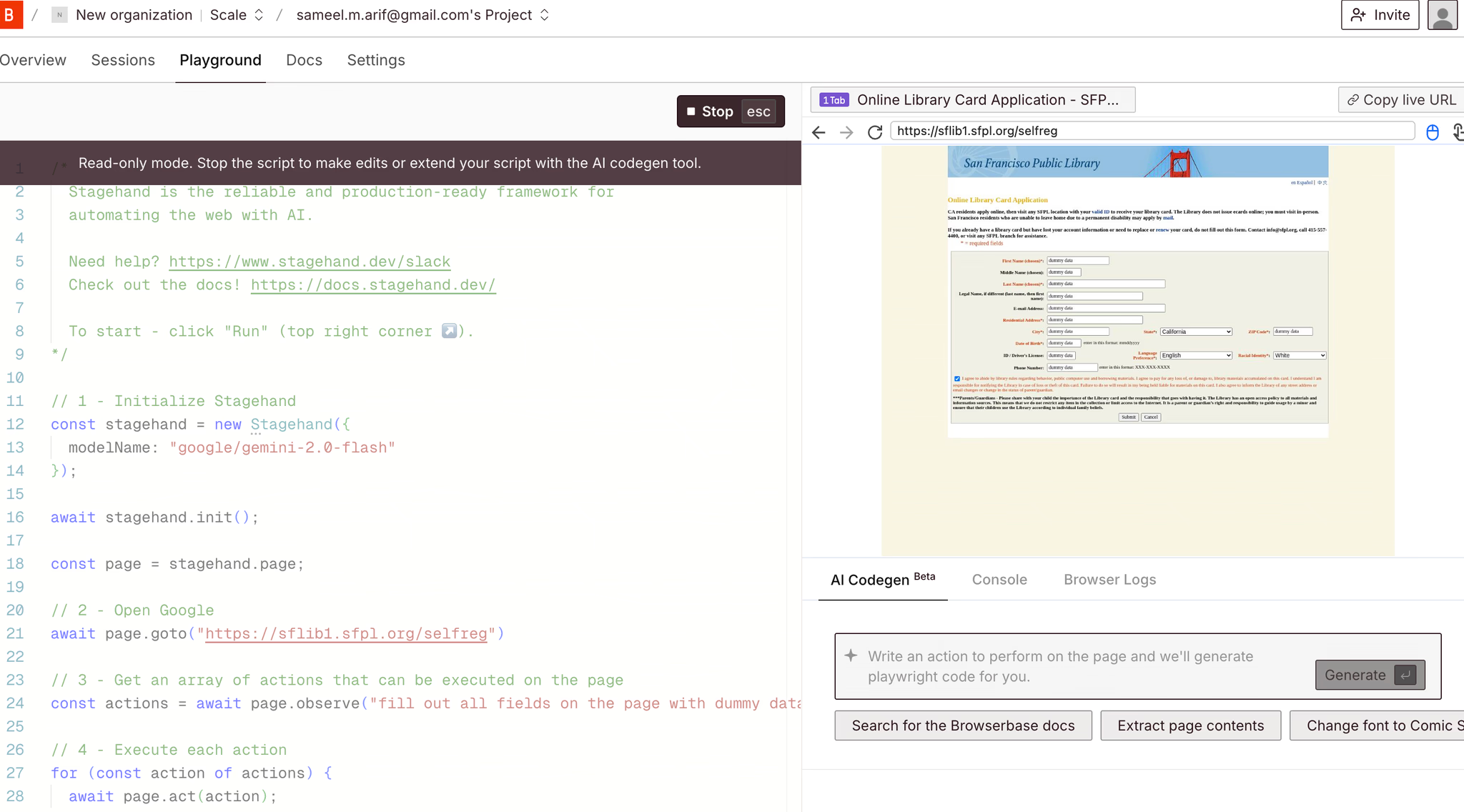Toggle the mouse control icon
The image size is (1464, 812).
[x=1432, y=132]
